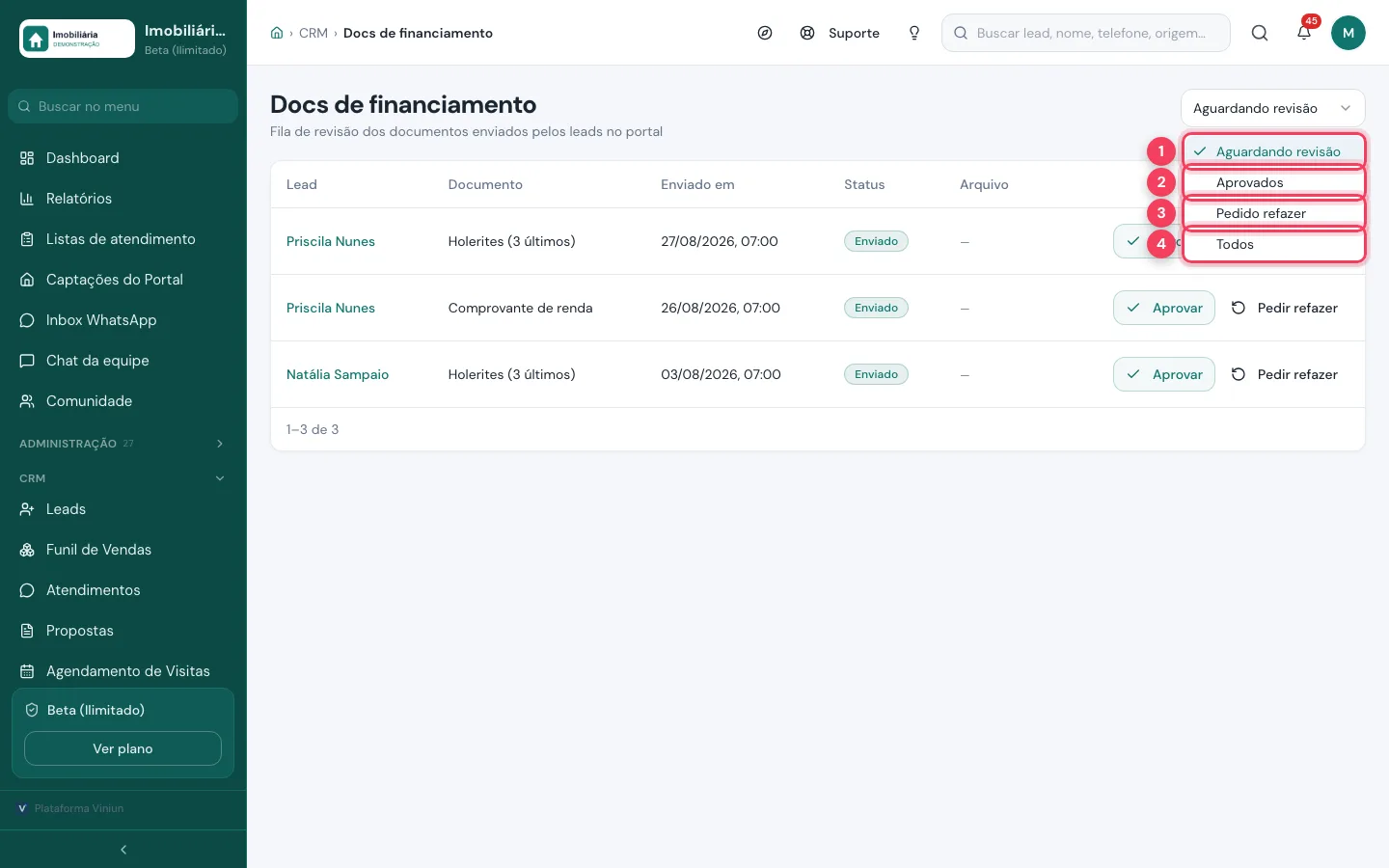Go to home icon in breadcrumb

(277, 33)
